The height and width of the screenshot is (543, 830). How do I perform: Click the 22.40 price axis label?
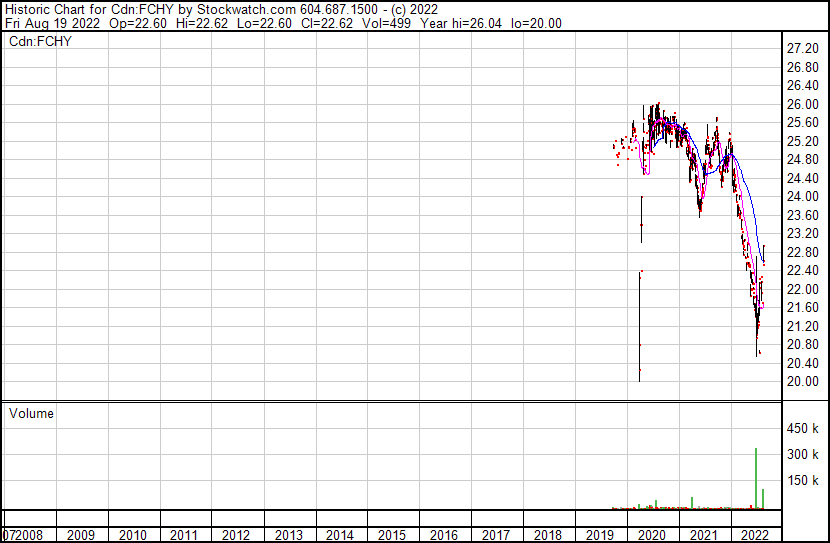(x=803, y=271)
